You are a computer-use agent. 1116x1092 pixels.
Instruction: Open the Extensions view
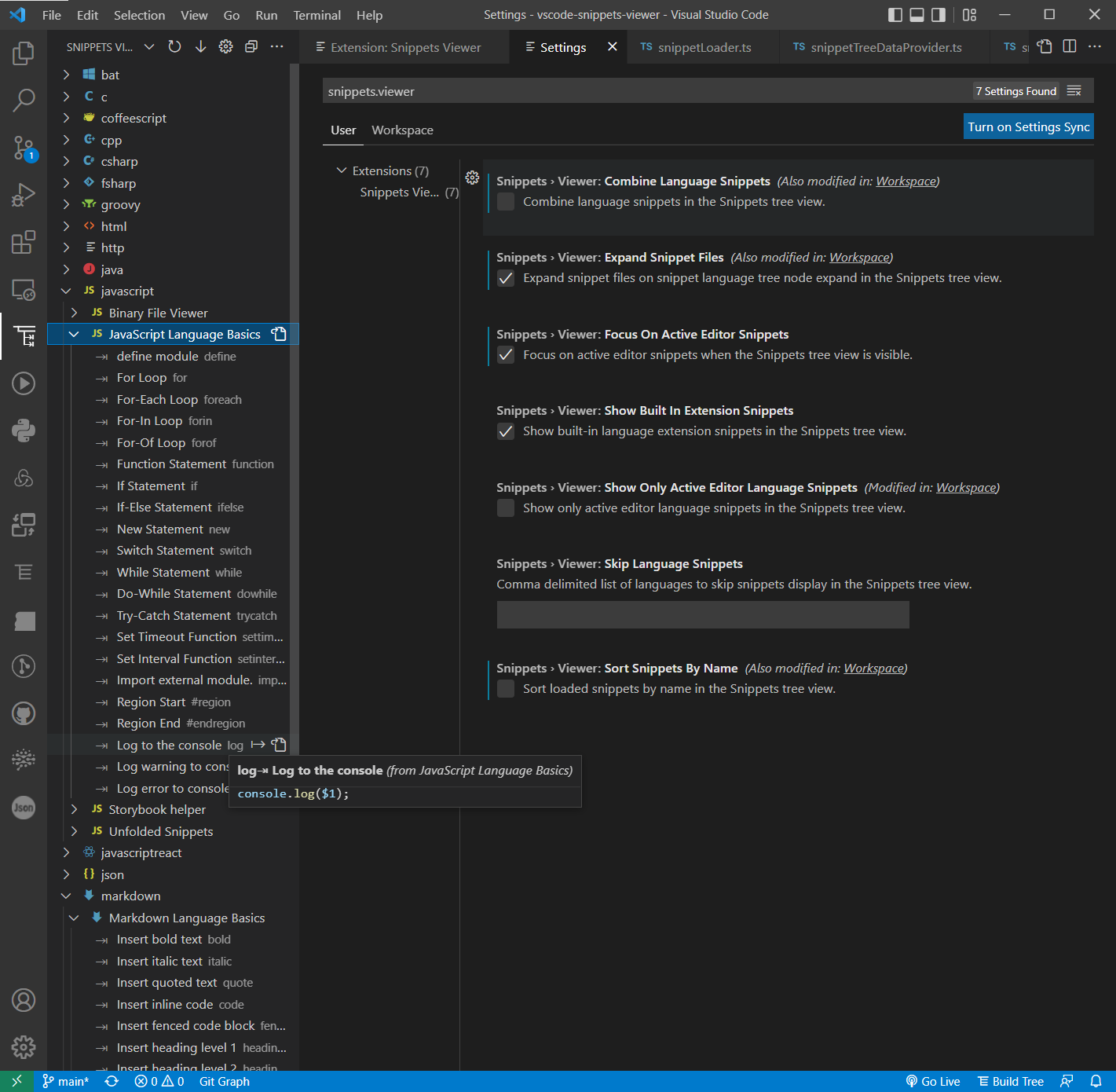(24, 242)
